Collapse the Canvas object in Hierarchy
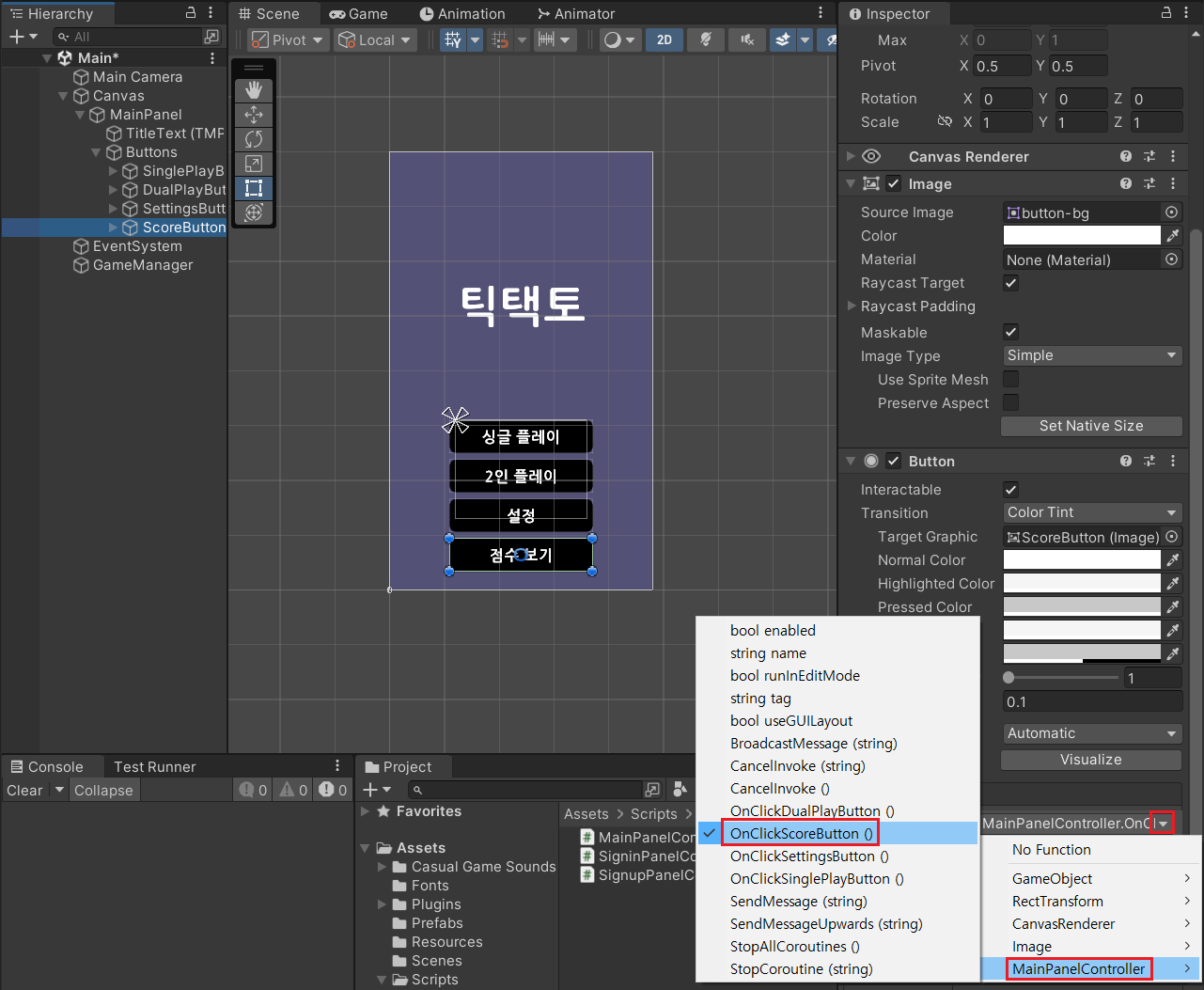Viewport: 1204px width, 990px height. point(63,96)
